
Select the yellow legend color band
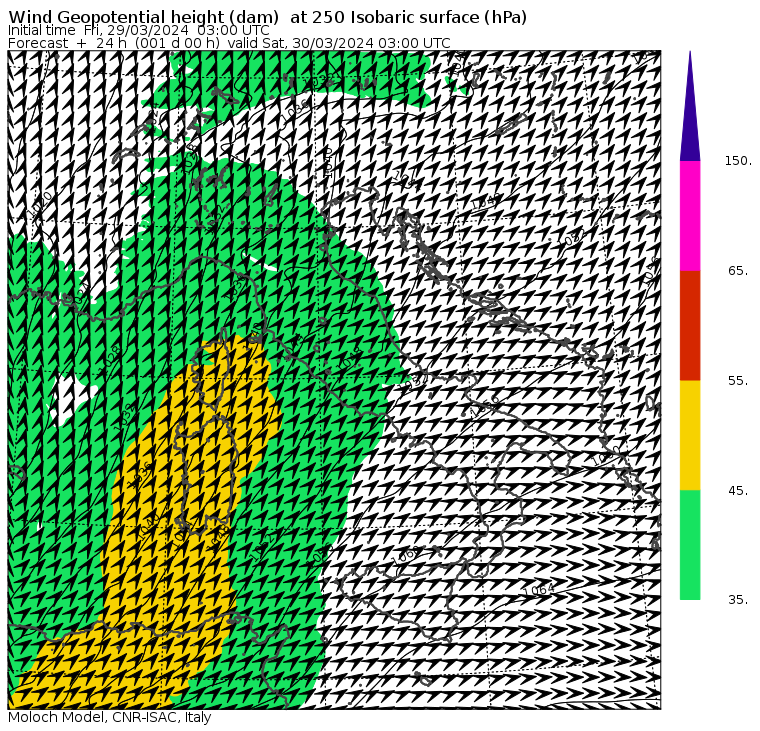(690, 435)
